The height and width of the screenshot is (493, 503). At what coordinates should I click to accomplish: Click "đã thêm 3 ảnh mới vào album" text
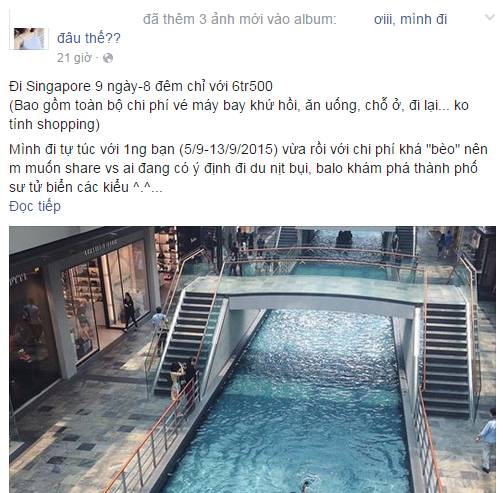[239, 19]
